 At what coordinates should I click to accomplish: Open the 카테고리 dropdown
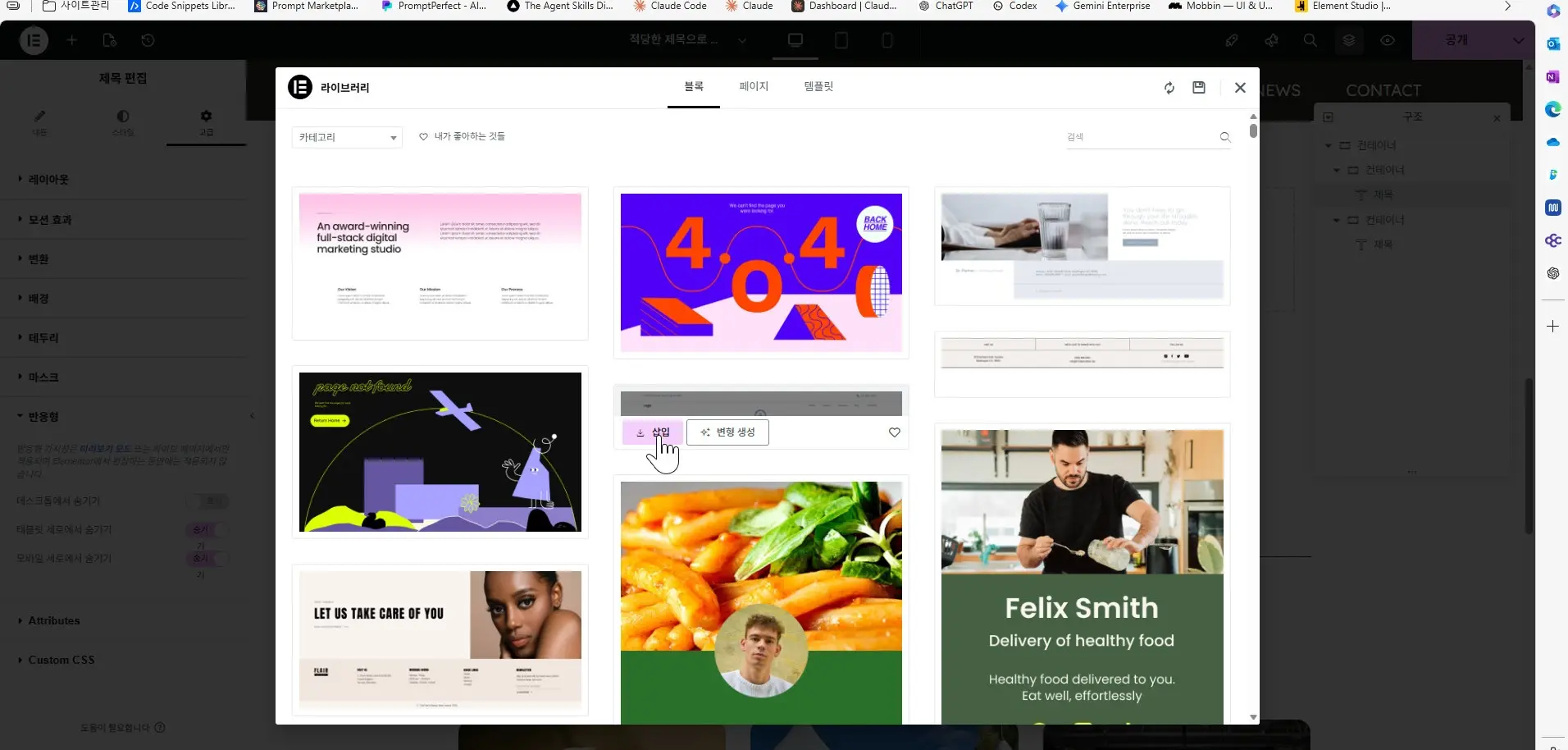[347, 137]
